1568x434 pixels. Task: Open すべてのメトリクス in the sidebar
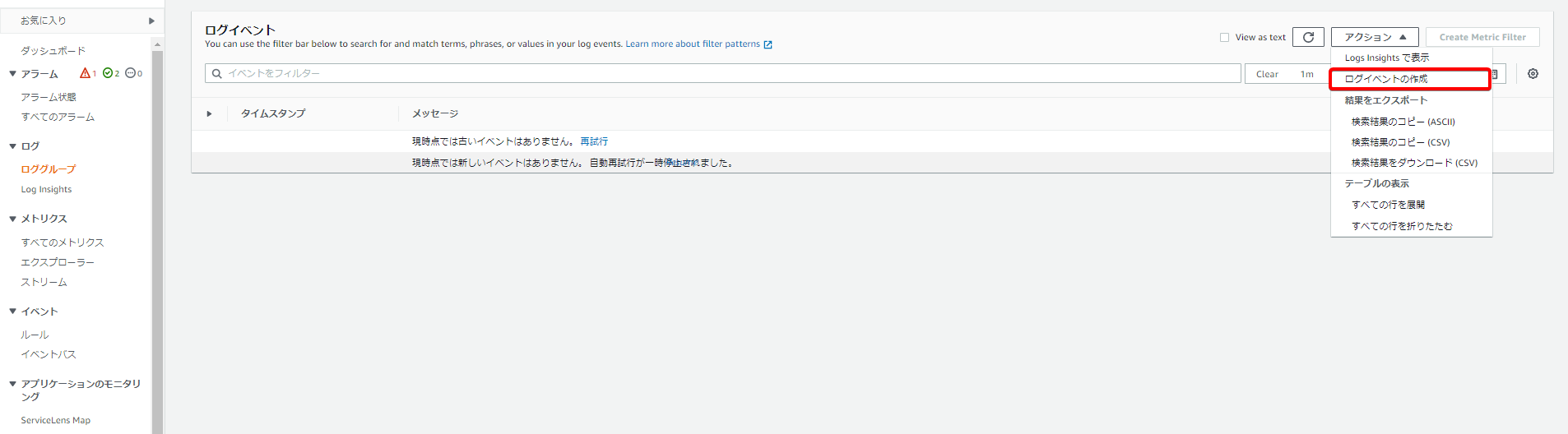pyautogui.click(x=63, y=242)
